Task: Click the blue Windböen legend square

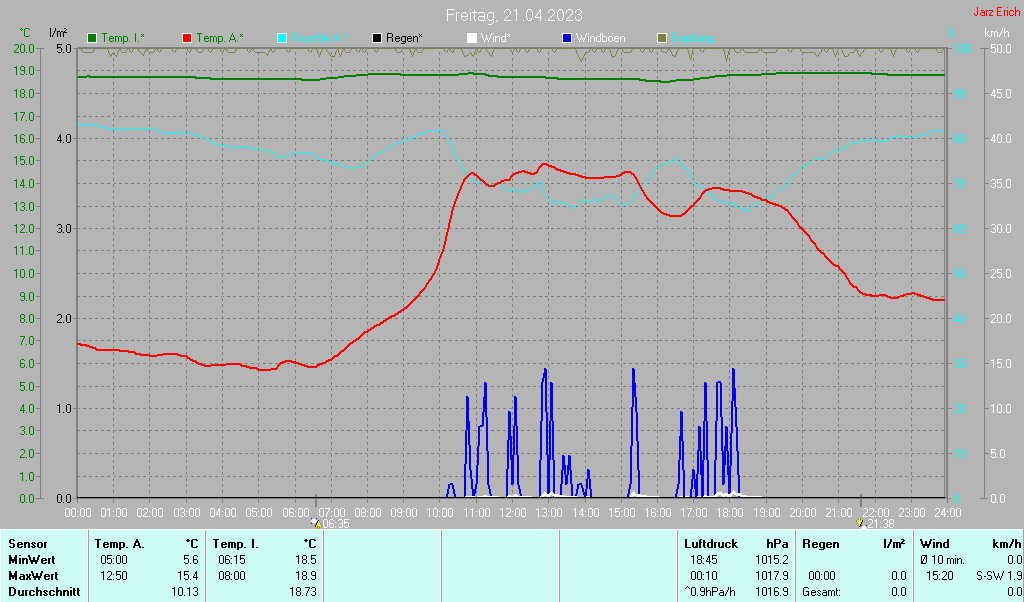Action: (x=567, y=38)
